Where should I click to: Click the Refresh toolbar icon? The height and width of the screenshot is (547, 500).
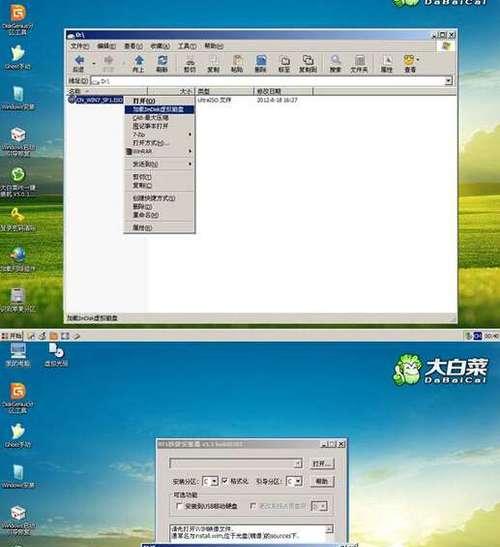(x=162, y=64)
